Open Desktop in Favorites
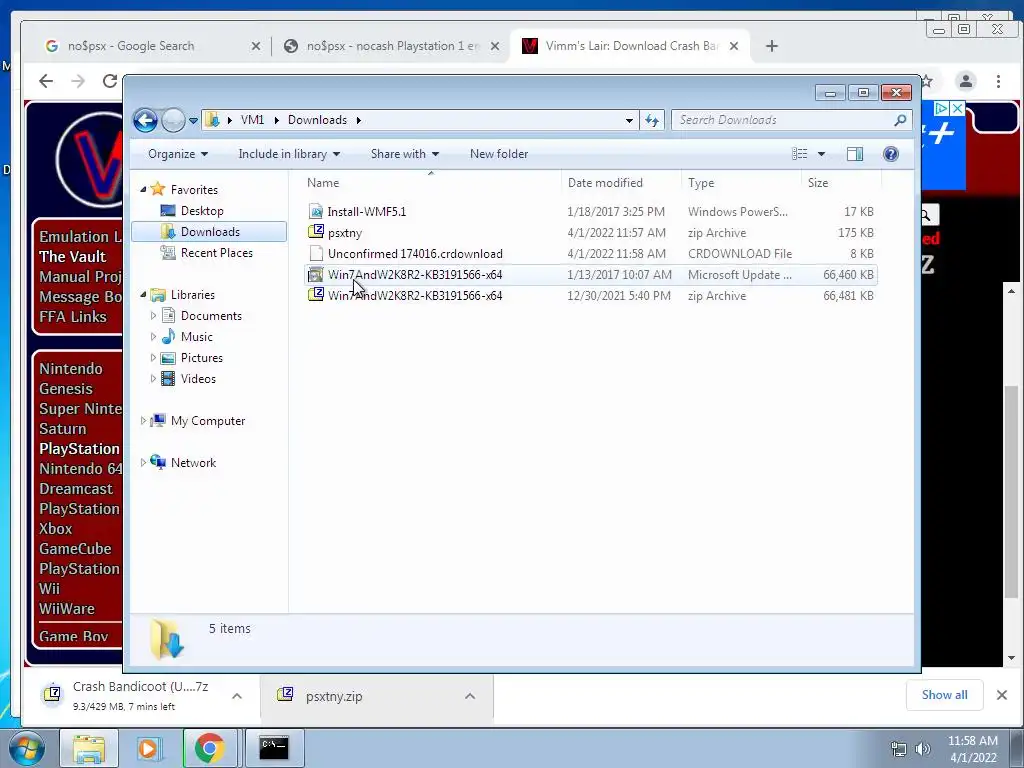 [x=202, y=211]
